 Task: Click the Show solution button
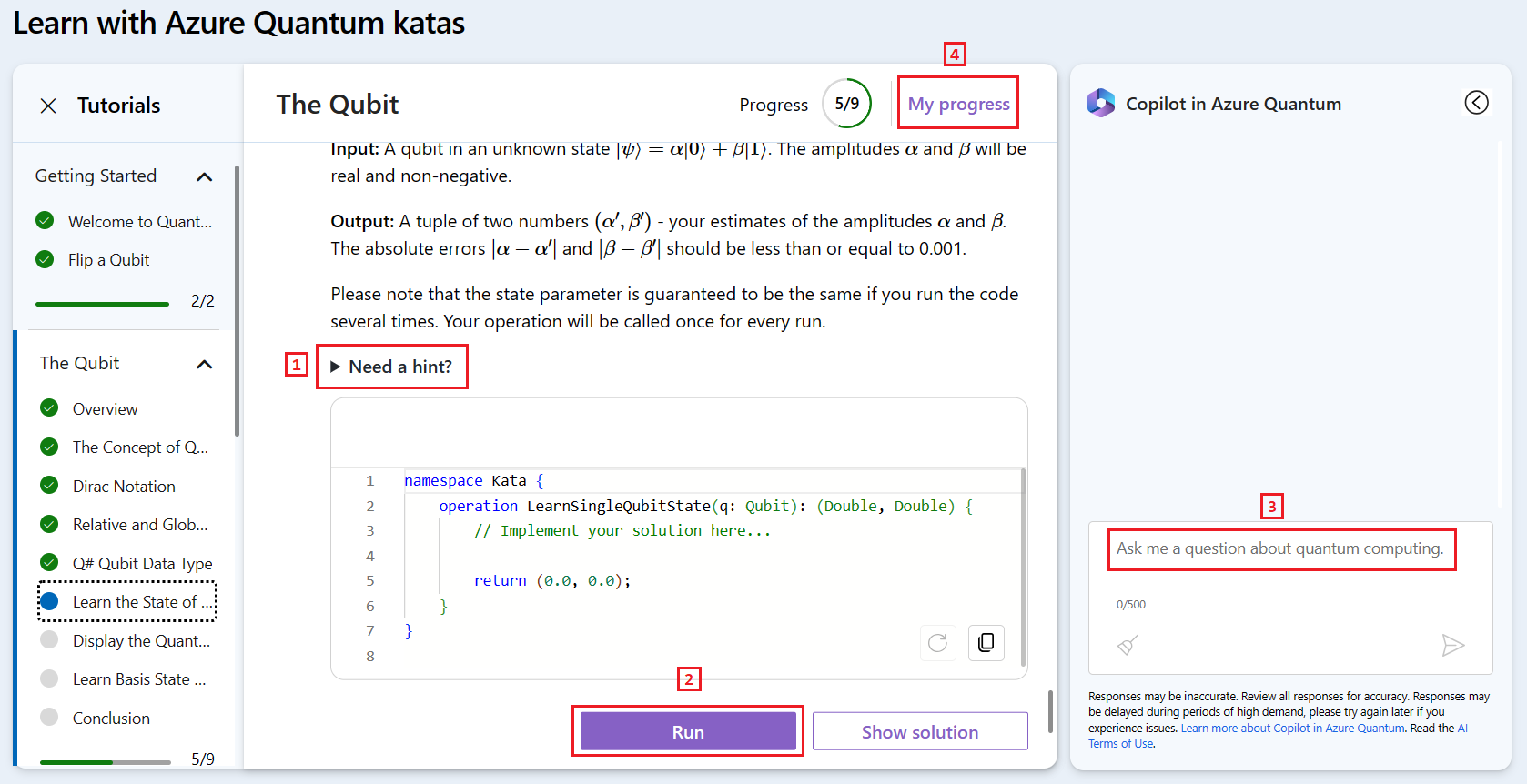920,731
